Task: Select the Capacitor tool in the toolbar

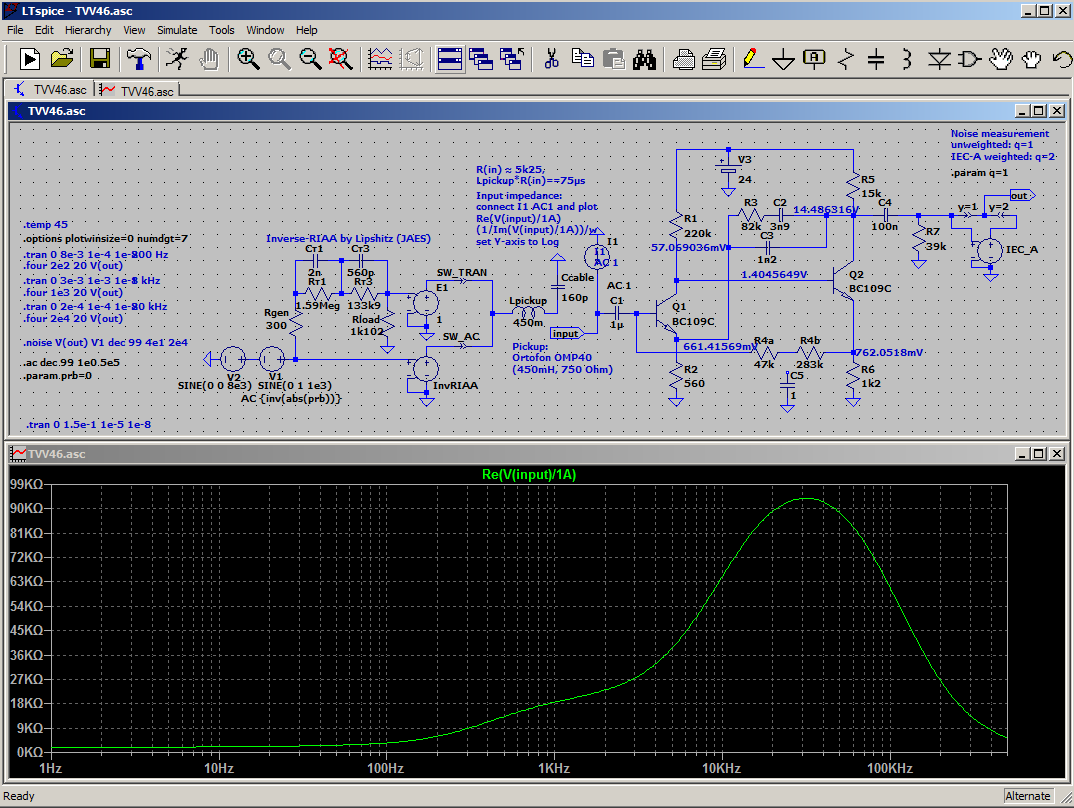Action: [876, 59]
